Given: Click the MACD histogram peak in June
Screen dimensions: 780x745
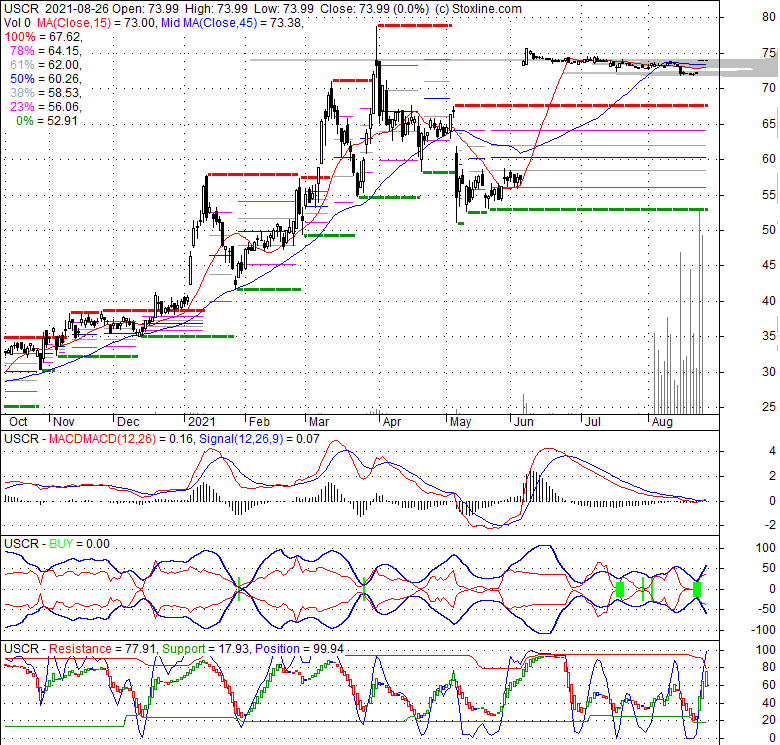Looking at the screenshot, I should click(x=532, y=485).
